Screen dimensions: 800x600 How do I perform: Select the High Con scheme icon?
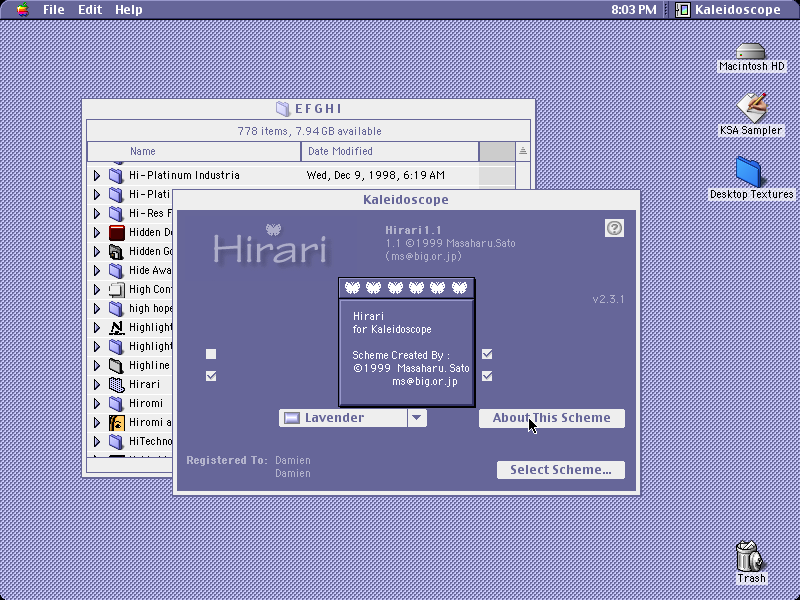pos(116,289)
